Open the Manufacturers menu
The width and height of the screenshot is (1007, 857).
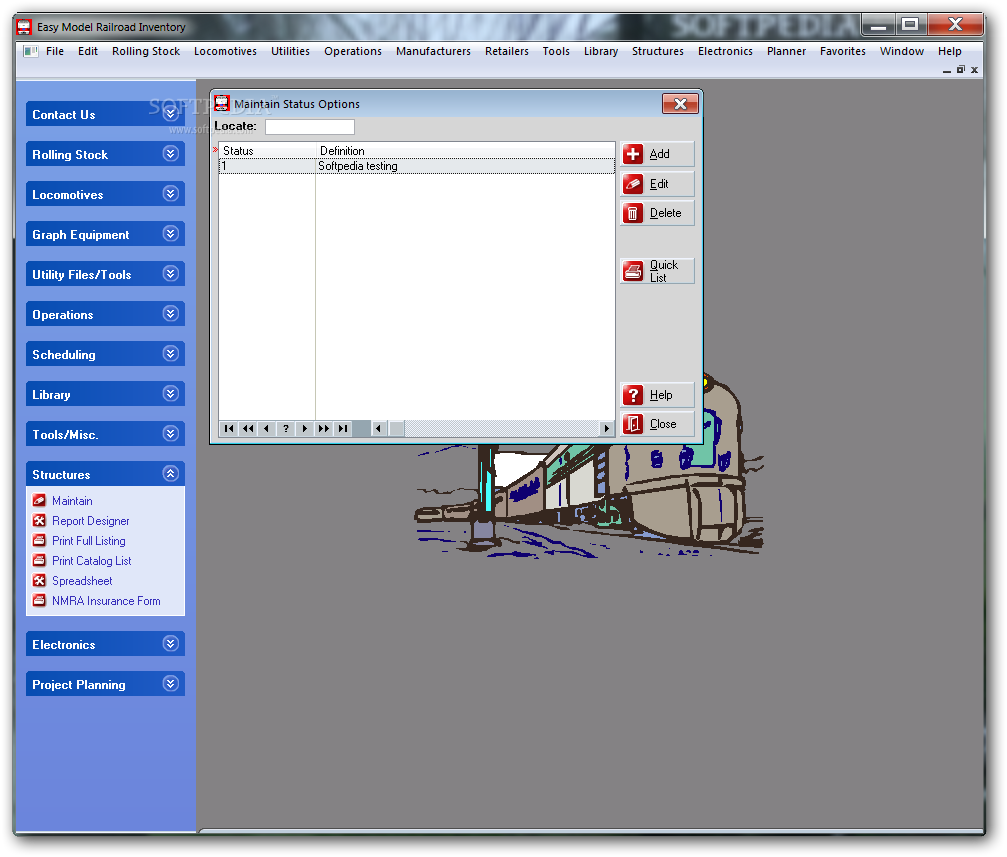433,51
